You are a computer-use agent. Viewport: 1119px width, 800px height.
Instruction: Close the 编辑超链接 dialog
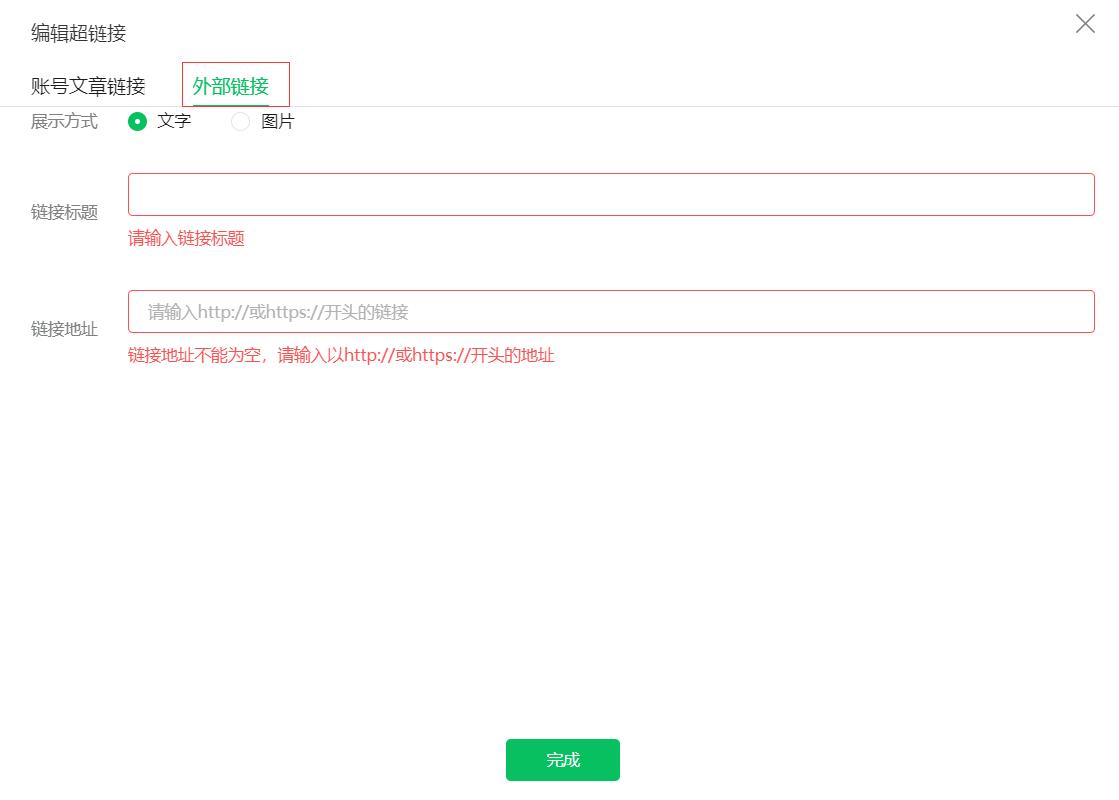(x=1085, y=24)
